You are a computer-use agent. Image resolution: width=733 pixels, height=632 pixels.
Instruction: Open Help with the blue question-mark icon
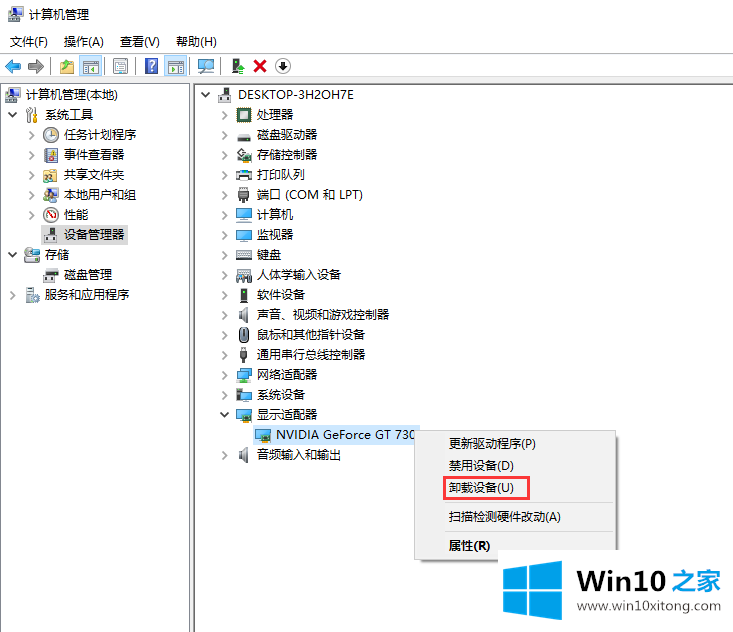151,66
